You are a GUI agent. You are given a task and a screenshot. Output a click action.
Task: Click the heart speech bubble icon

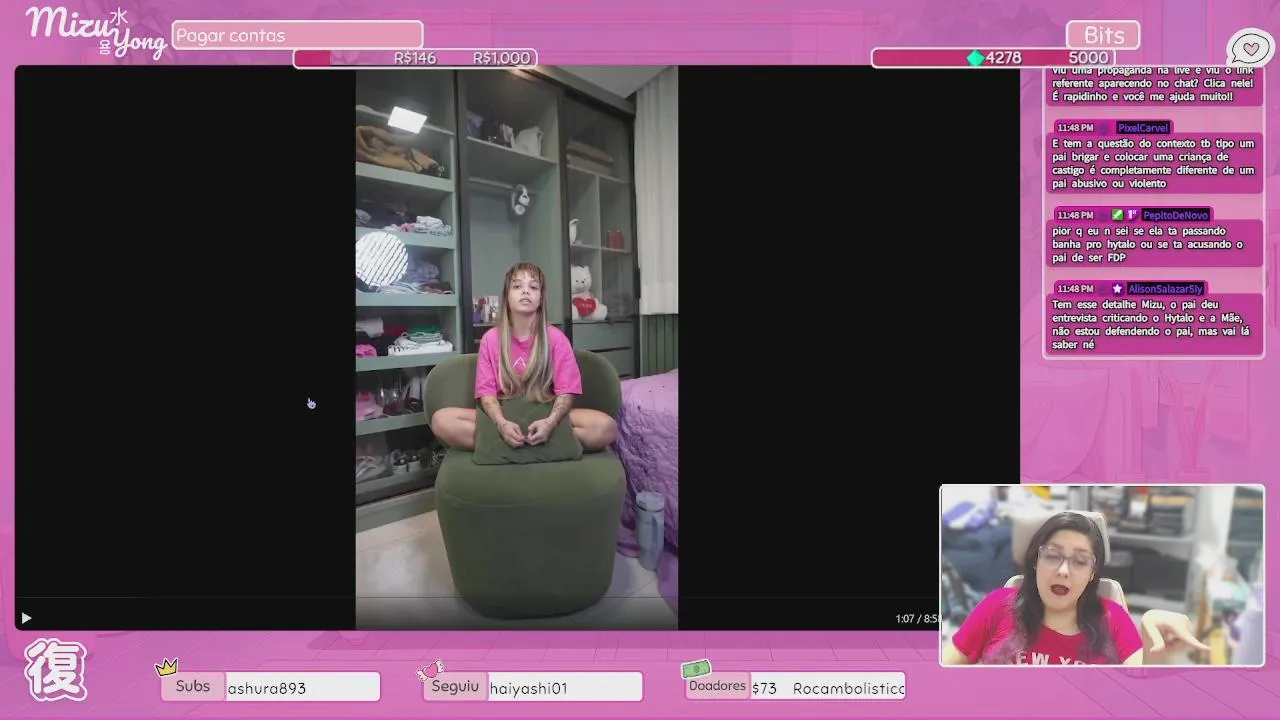pos(1250,48)
